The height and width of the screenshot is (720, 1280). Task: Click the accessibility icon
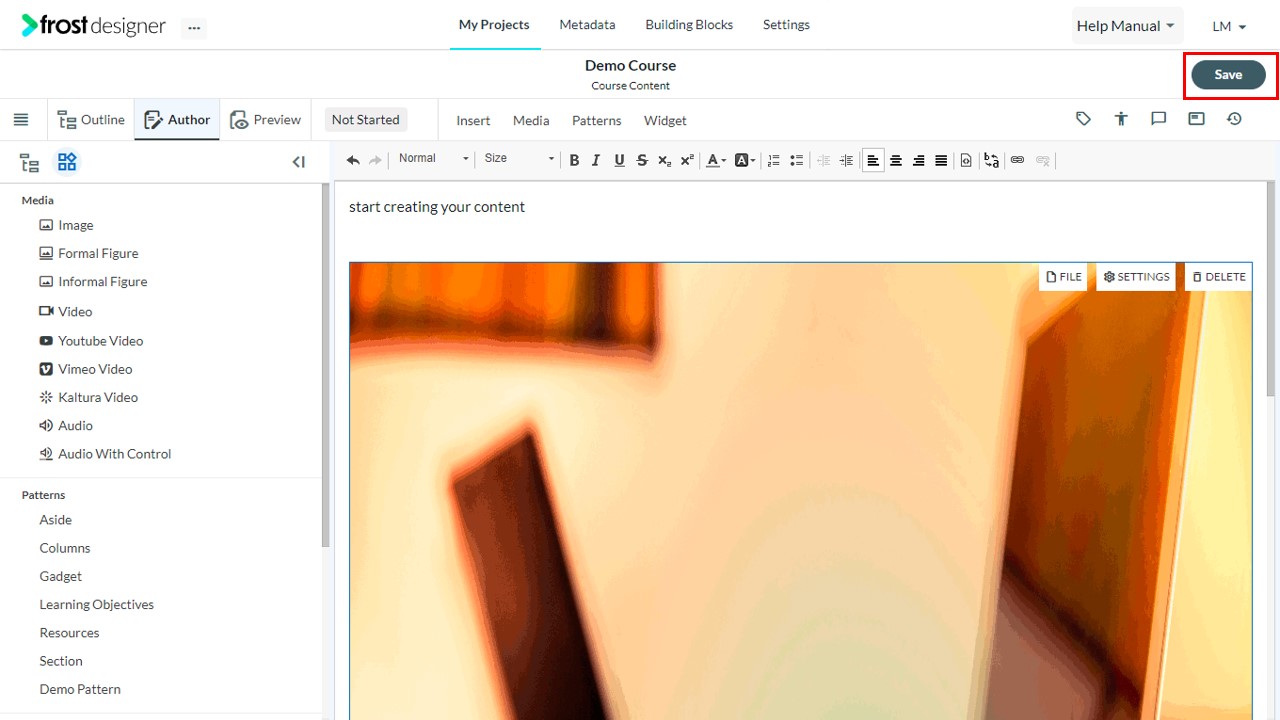point(1121,119)
